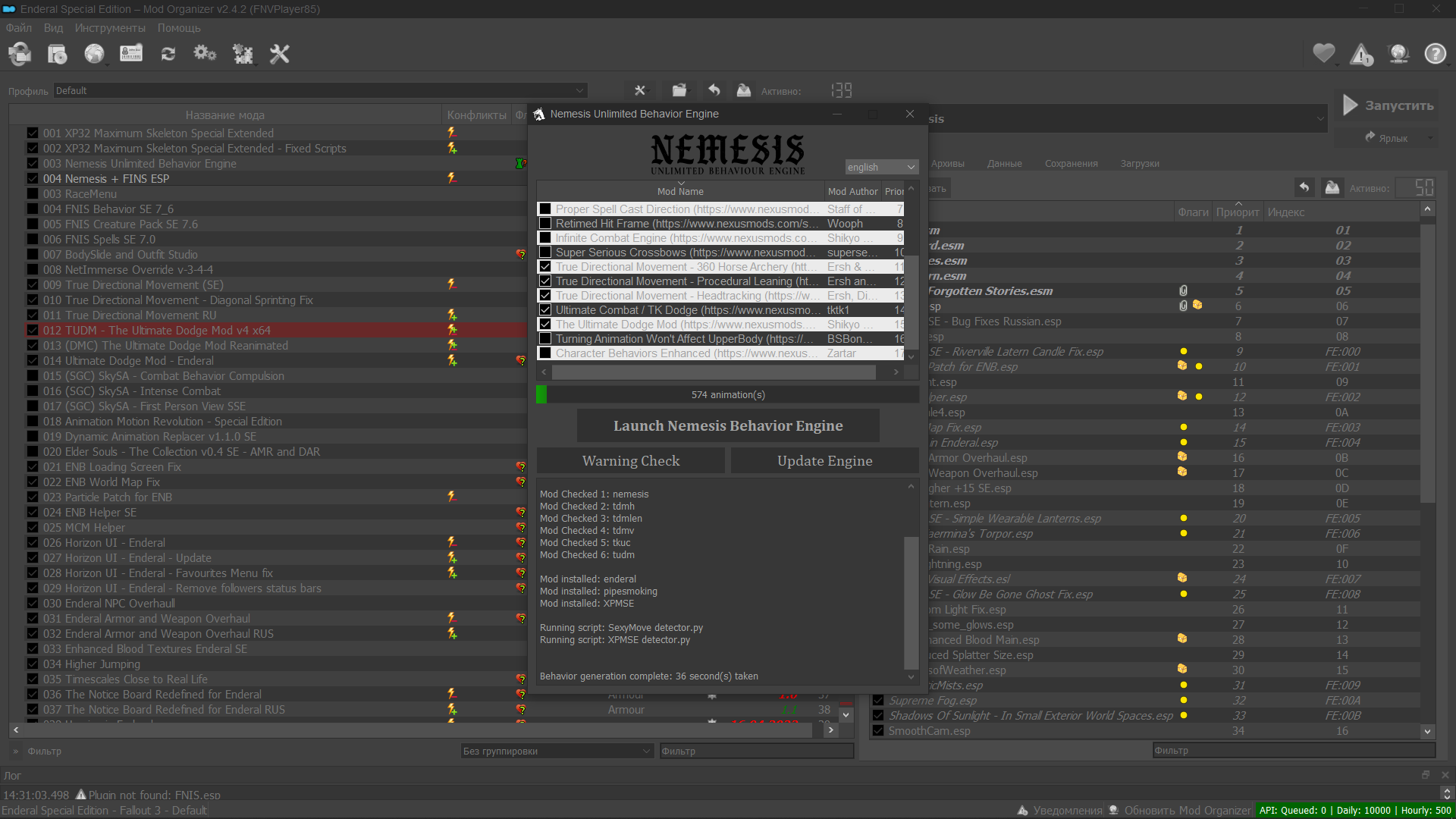Click restore backup arrow in plugins panel
This screenshot has width=1456, height=819.
1304,187
